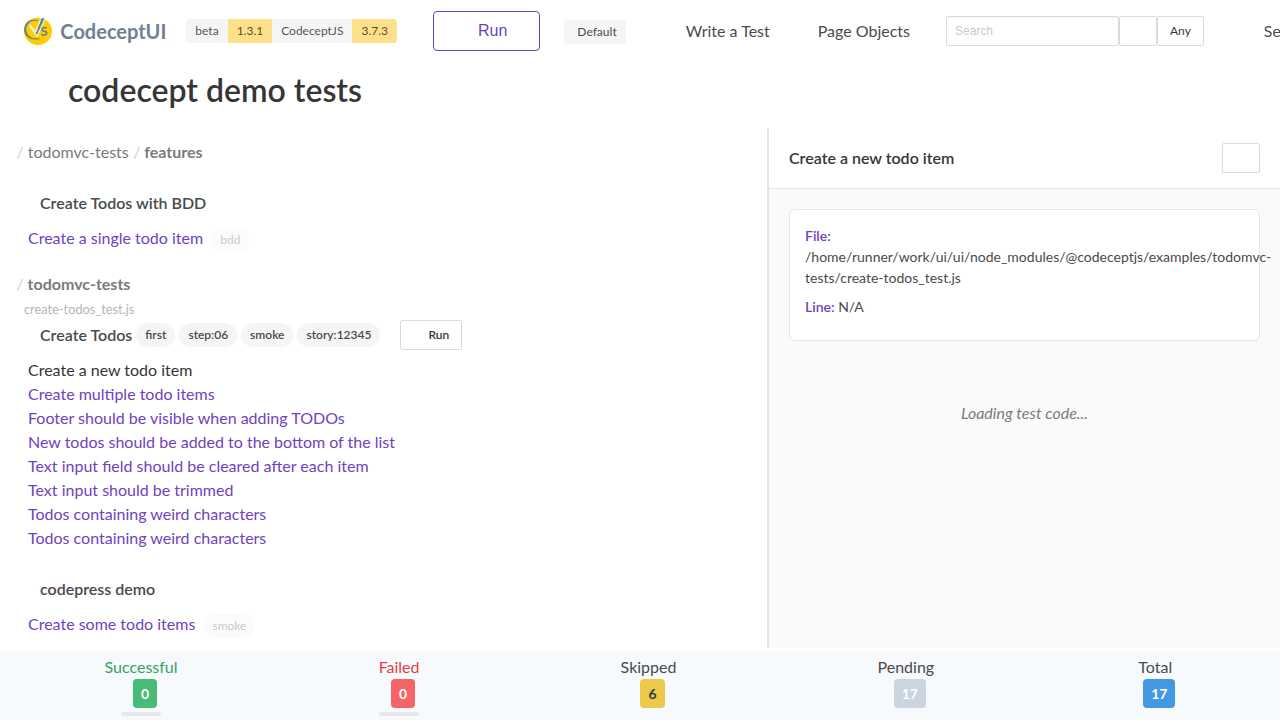Click the main Run button in the header
The image size is (1280, 720).
tap(486, 31)
